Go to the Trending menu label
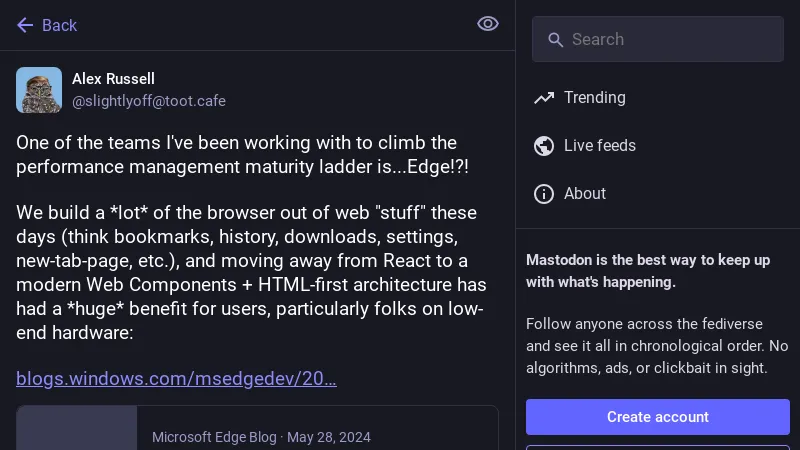Image resolution: width=800 pixels, height=450 pixels. (594, 98)
